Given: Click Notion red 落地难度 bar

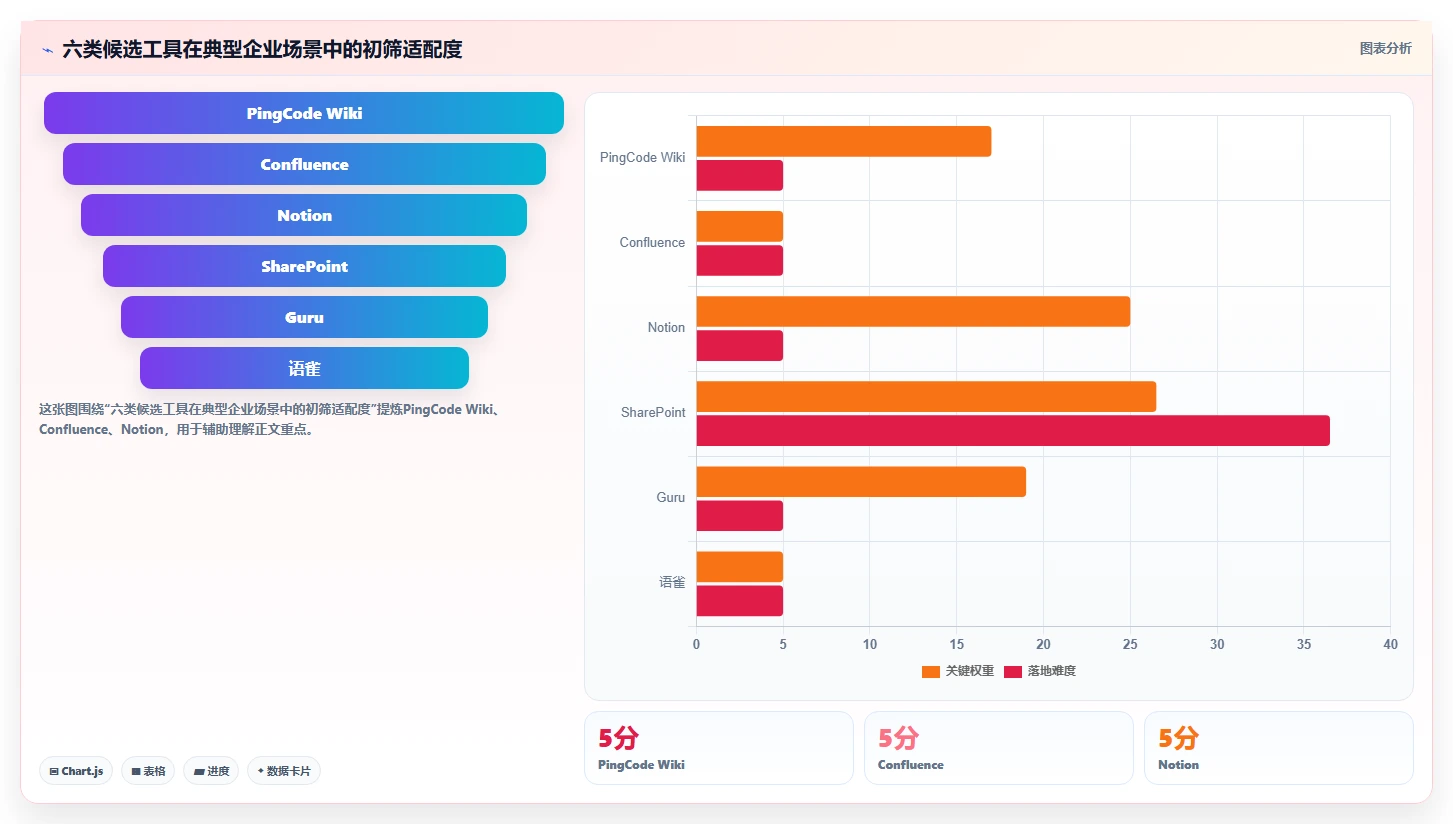Looking at the screenshot, I should tap(740, 345).
